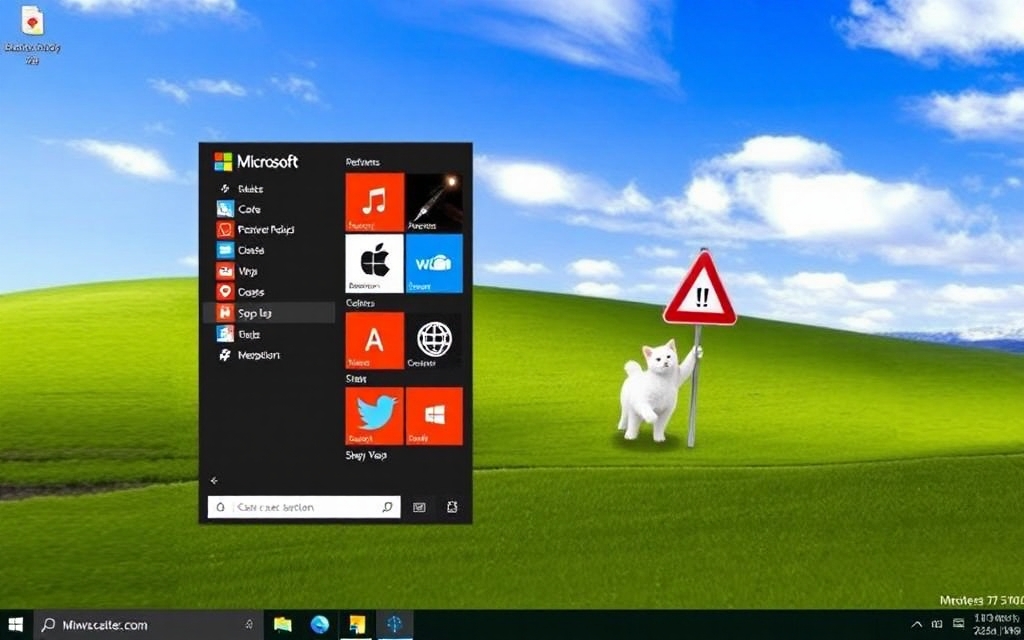Open the blue cloud W tile
The width and height of the screenshot is (1024, 640).
click(434, 264)
